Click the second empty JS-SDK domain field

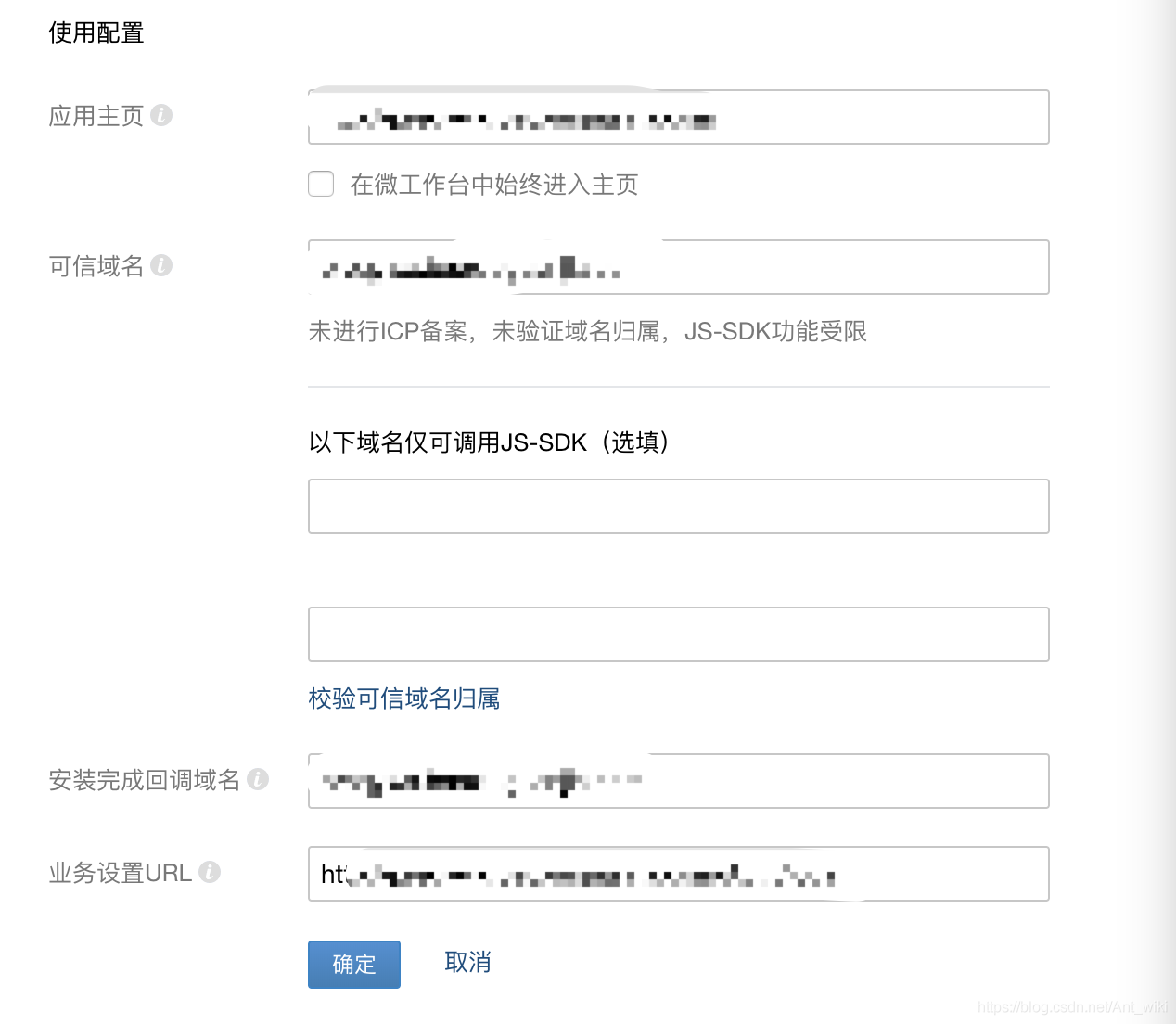click(x=678, y=634)
